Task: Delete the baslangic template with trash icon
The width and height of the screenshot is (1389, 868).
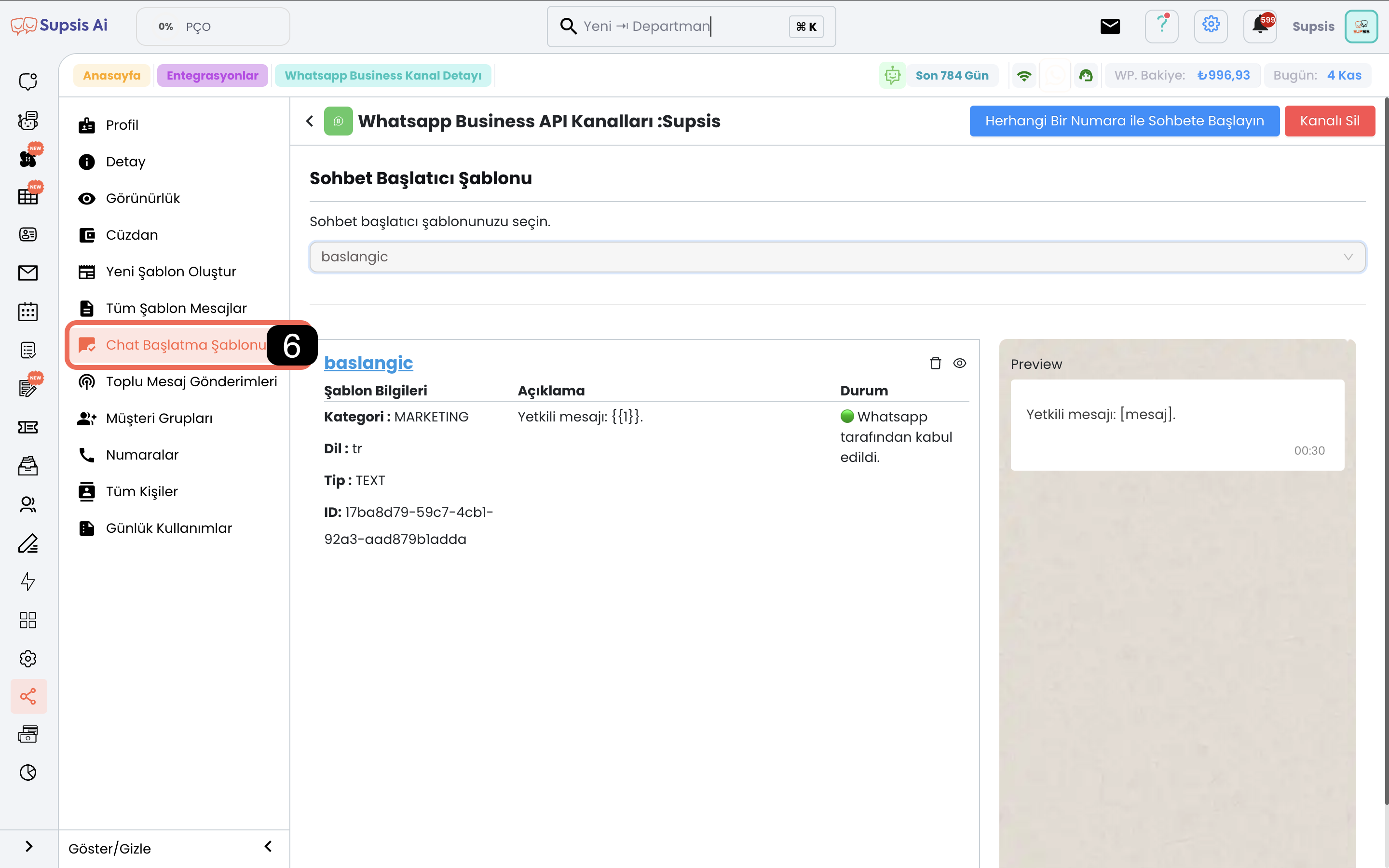Action: pyautogui.click(x=935, y=364)
